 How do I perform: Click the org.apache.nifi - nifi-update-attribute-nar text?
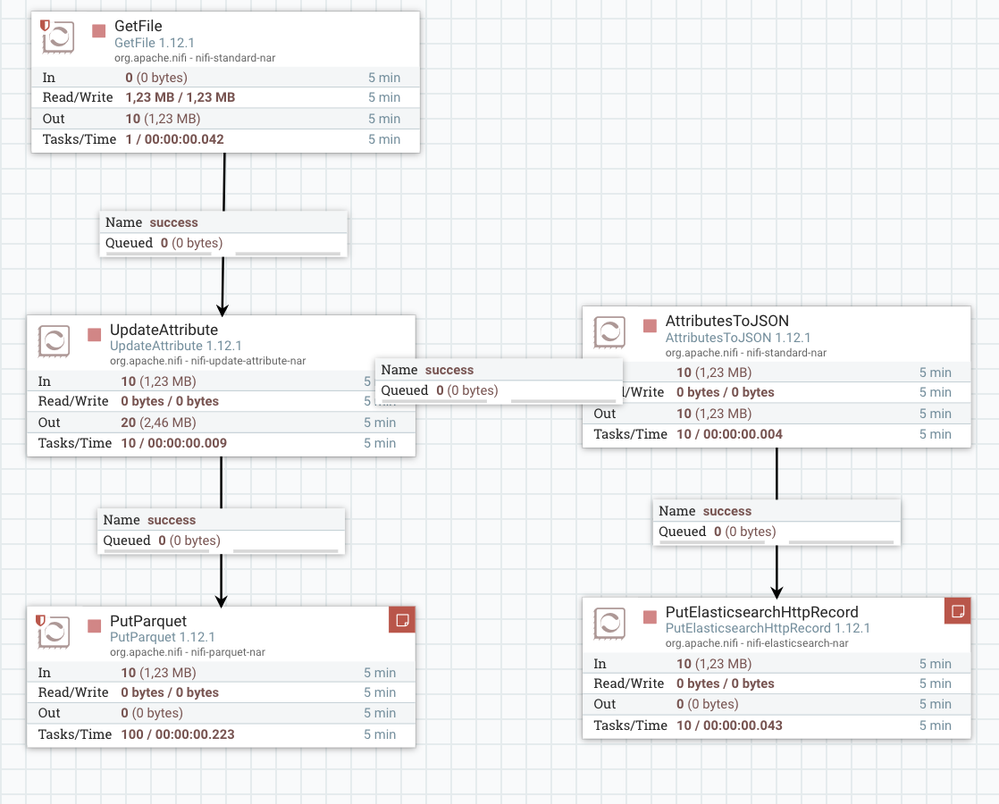click(208, 361)
